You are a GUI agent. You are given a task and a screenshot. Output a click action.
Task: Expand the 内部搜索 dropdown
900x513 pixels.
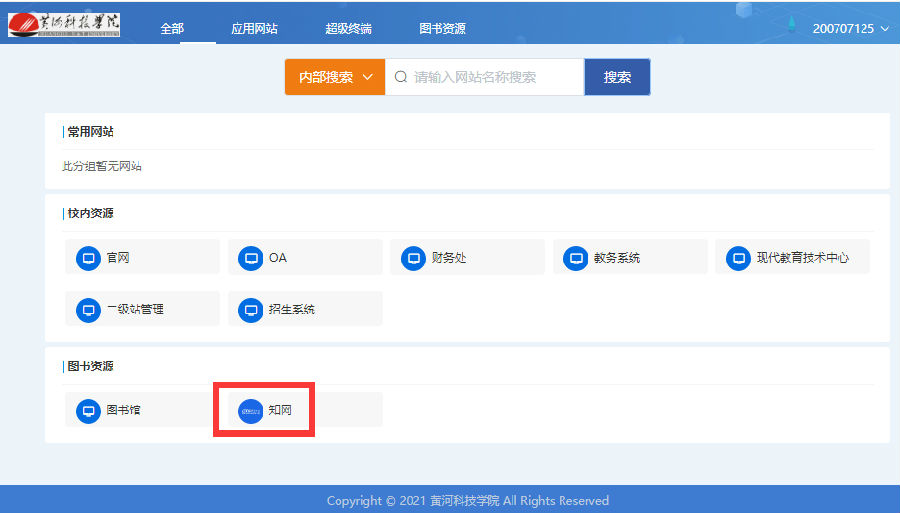click(335, 77)
